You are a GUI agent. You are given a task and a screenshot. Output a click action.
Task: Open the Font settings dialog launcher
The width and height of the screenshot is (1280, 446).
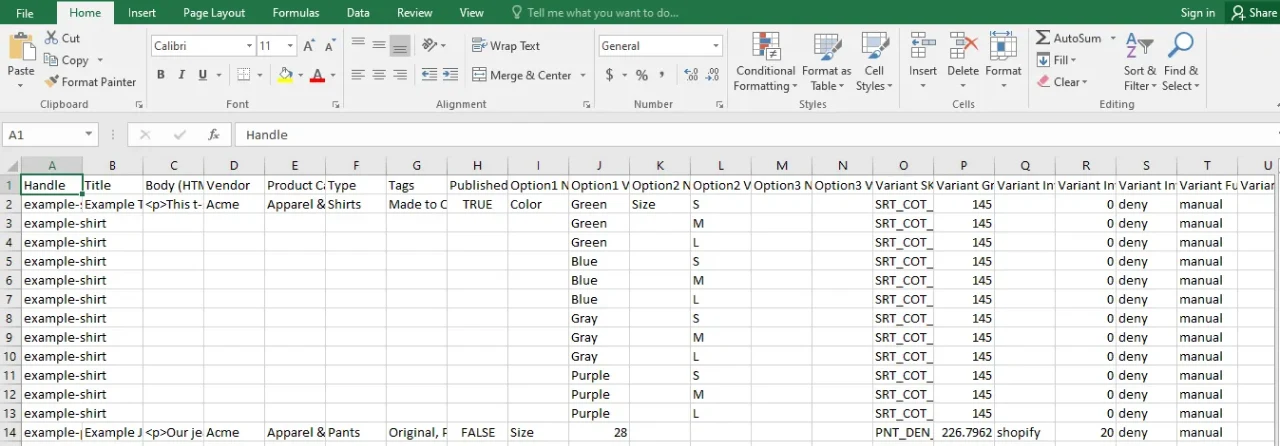(336, 104)
